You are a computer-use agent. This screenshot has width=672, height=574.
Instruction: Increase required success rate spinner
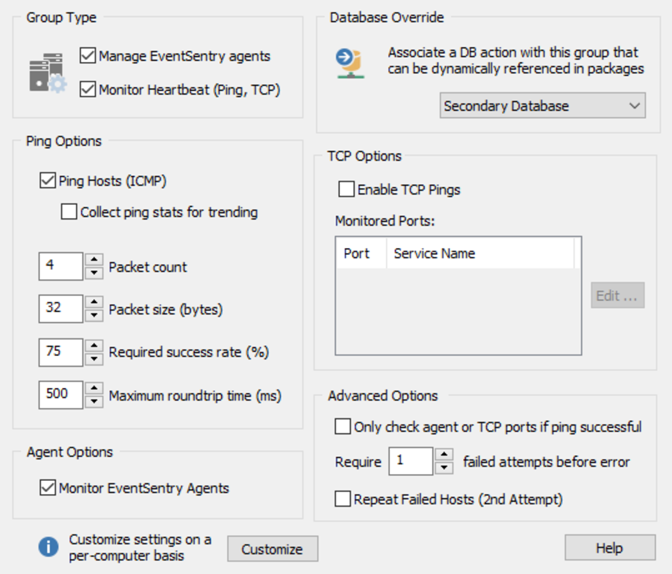94,346
